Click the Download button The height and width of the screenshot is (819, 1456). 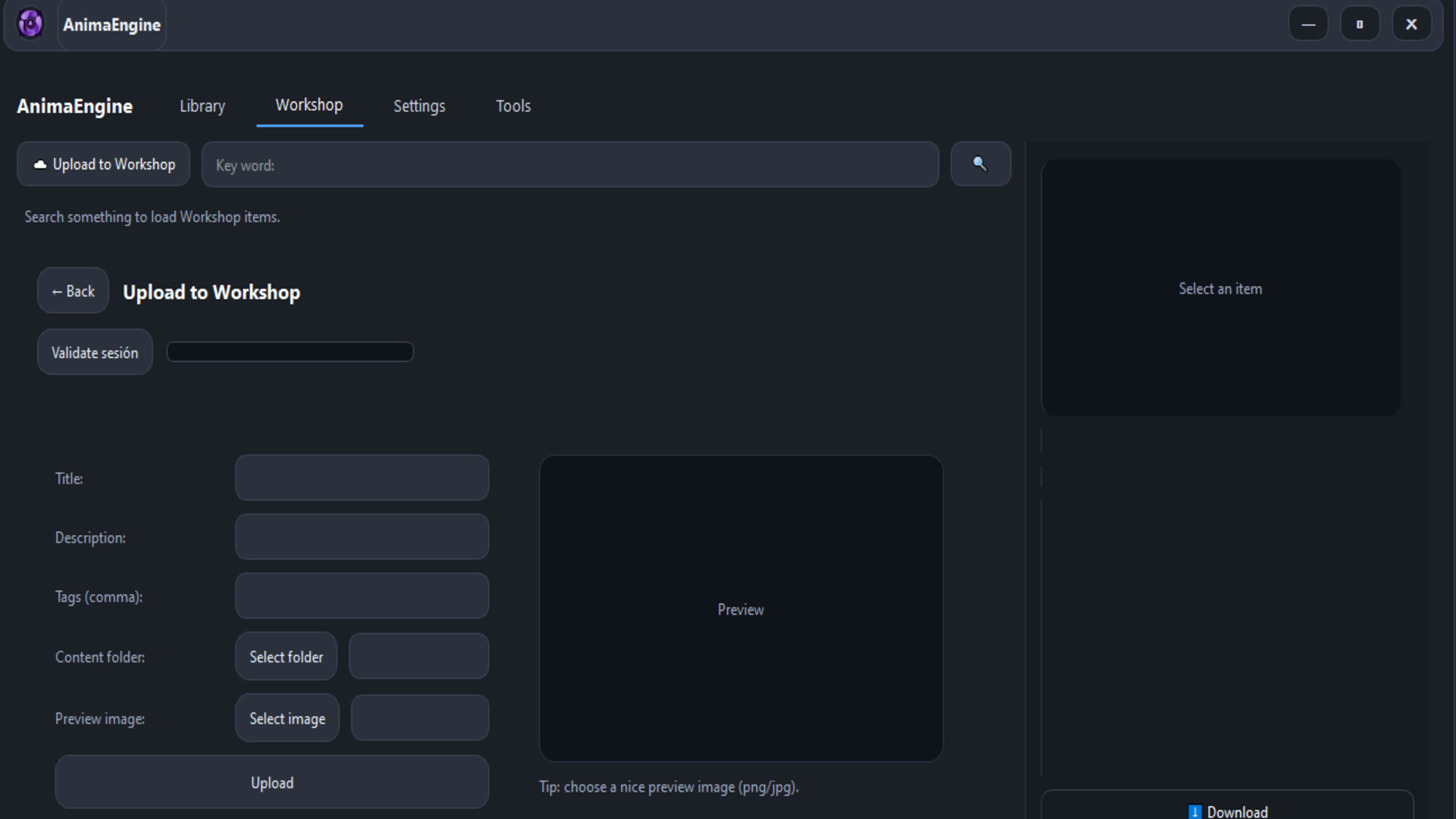click(1228, 811)
